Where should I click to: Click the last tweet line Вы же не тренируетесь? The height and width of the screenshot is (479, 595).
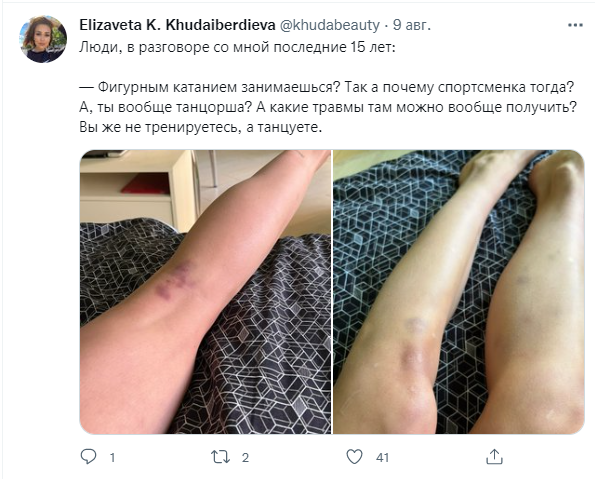coord(201,127)
